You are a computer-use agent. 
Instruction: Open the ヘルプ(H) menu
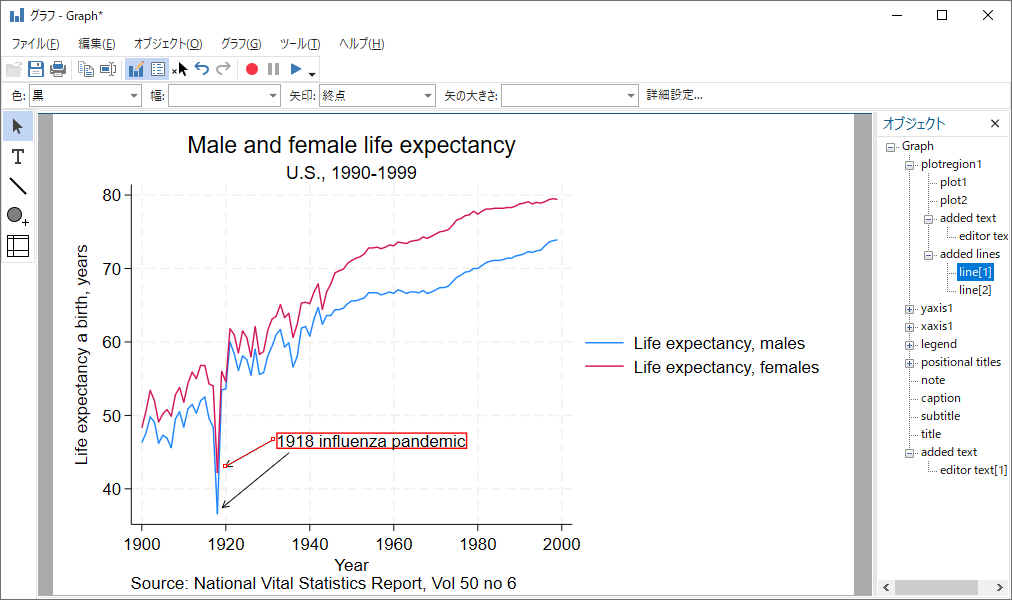point(361,44)
